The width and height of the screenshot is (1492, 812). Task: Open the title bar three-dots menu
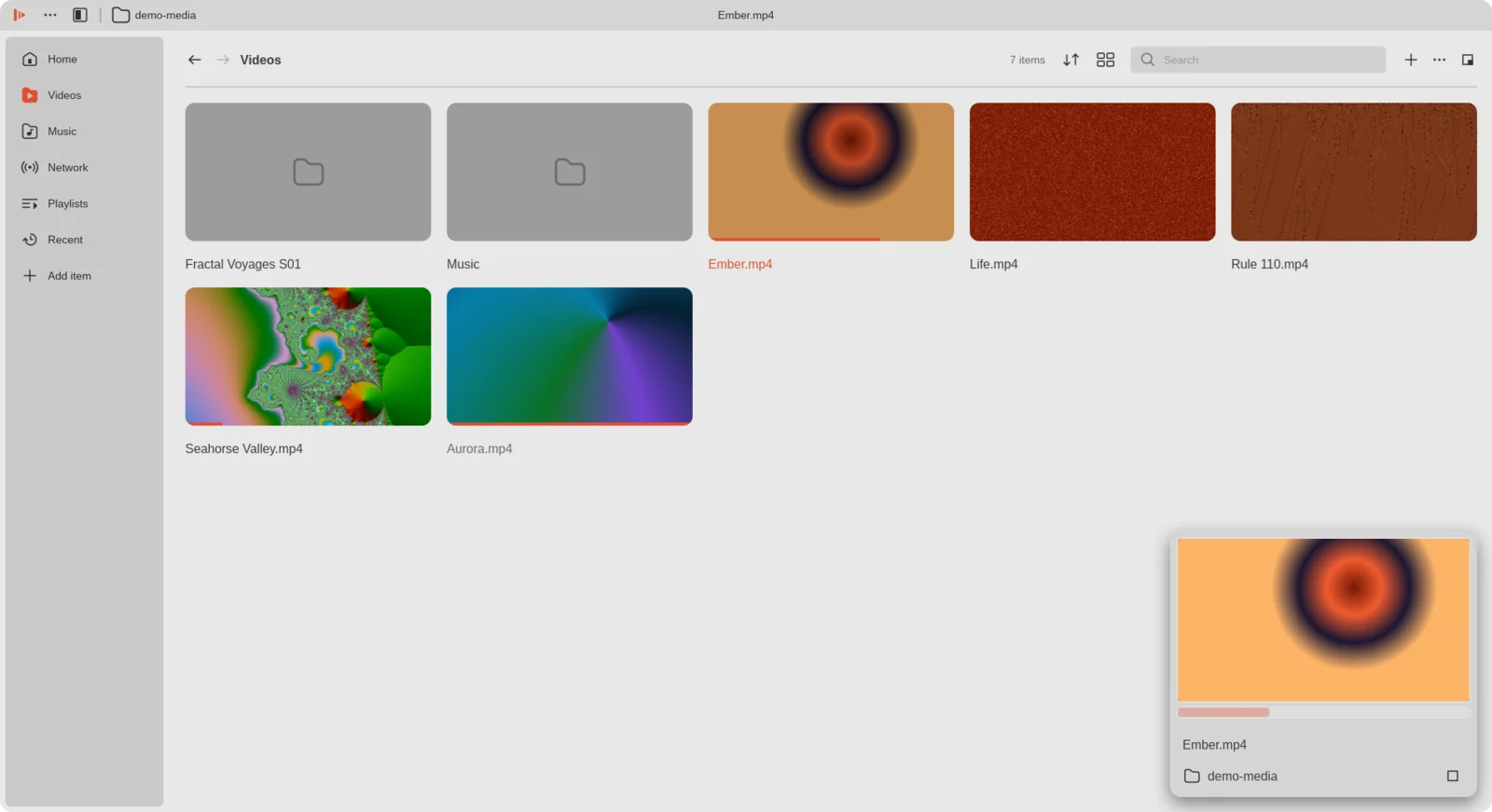[50, 15]
